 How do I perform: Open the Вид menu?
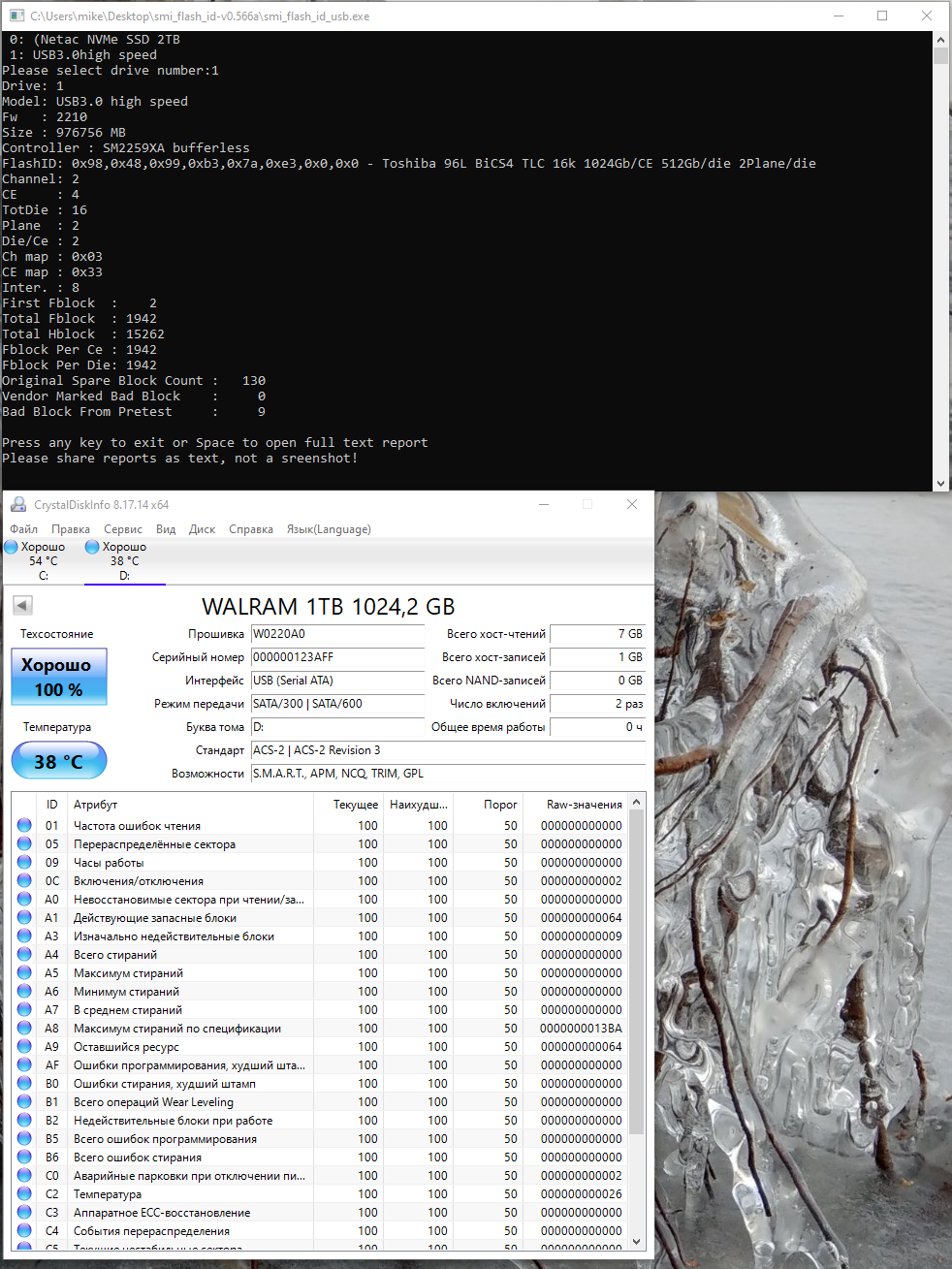166,529
